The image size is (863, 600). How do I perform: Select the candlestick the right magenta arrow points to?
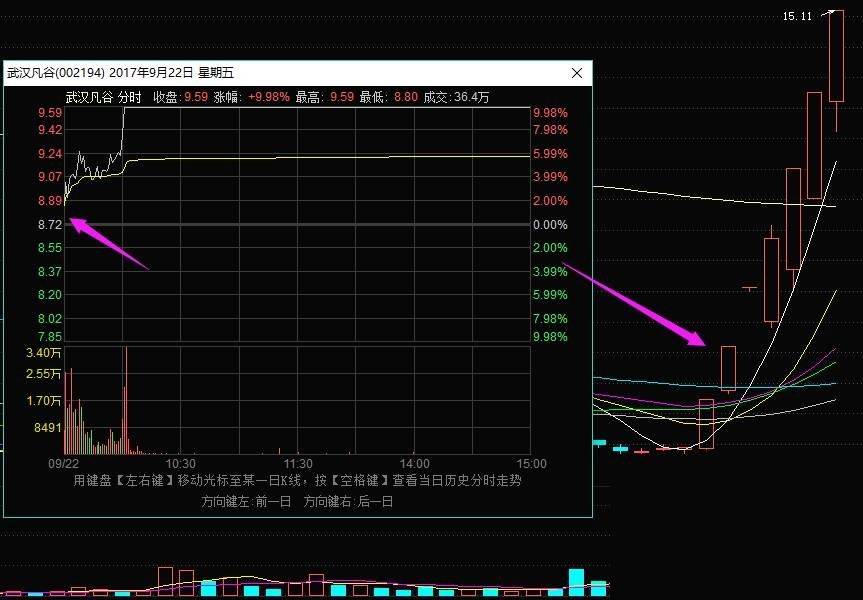pos(728,368)
